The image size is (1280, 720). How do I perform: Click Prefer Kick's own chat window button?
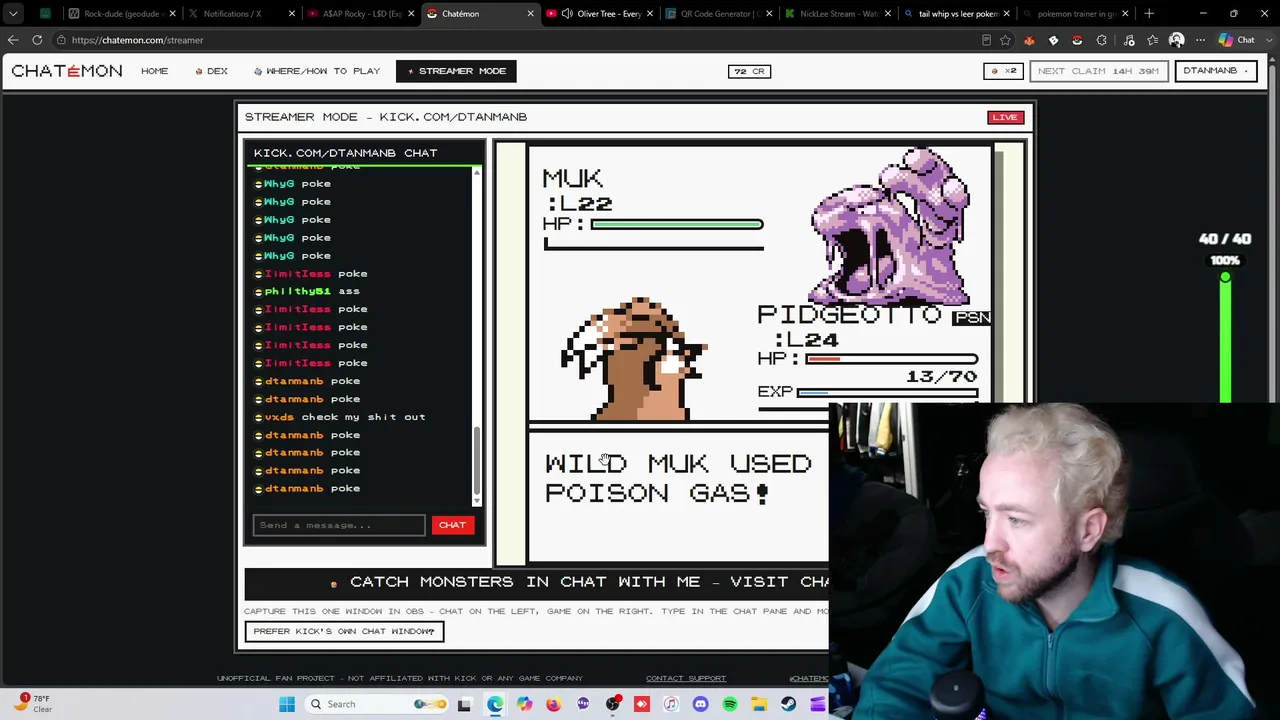(x=344, y=631)
